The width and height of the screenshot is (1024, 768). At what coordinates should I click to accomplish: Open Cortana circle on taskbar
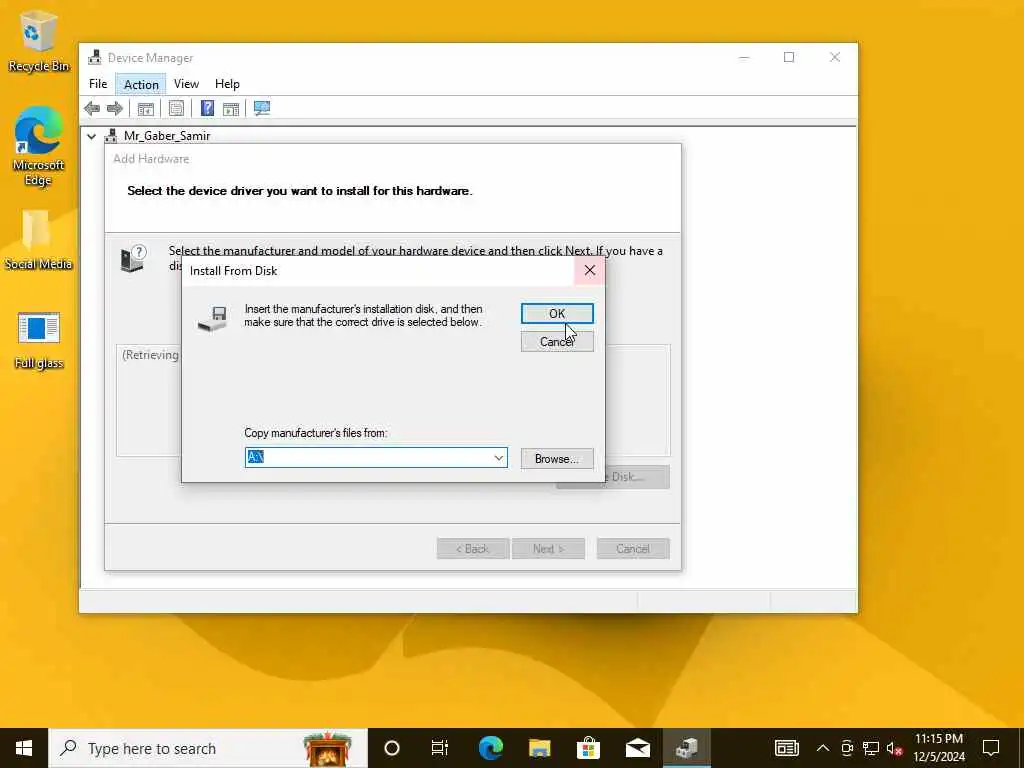(392, 748)
